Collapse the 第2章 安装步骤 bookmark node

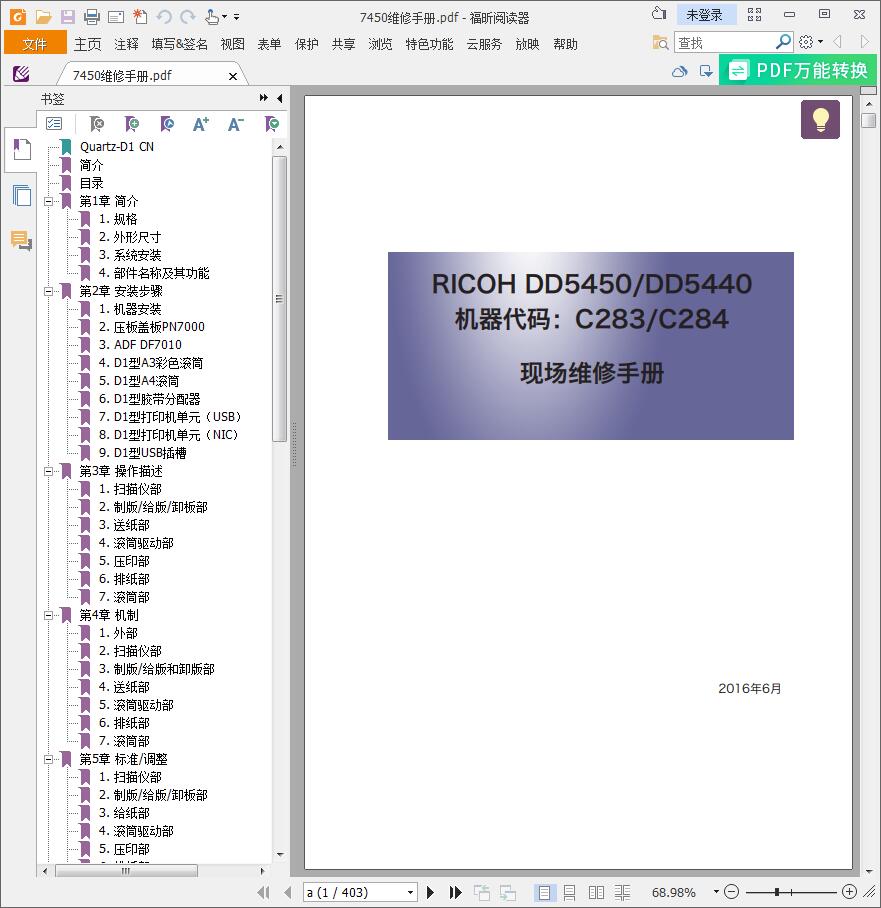pos(49,291)
